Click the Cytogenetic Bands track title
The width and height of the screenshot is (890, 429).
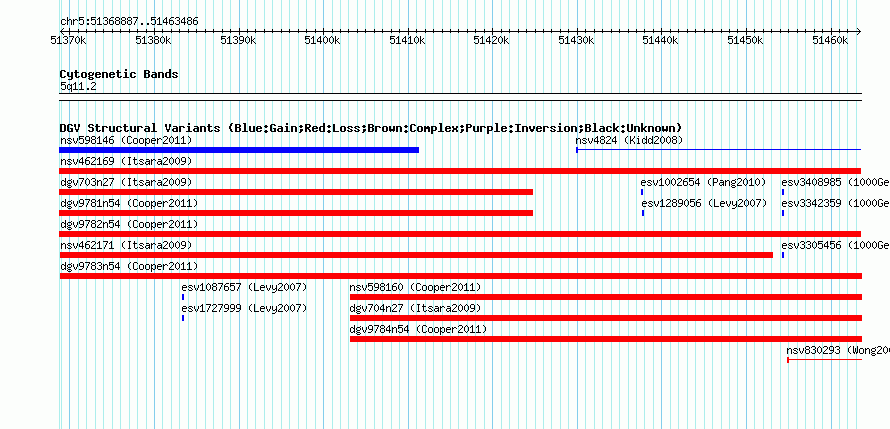click(119, 74)
